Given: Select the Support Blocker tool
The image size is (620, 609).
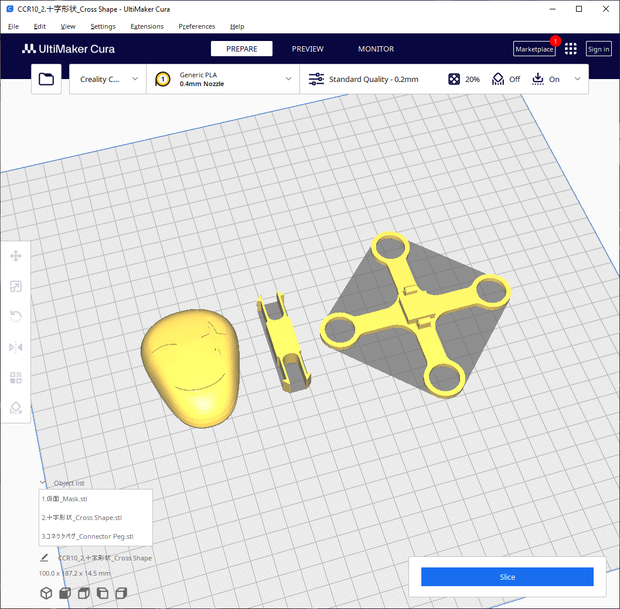Looking at the screenshot, I should 15,408.
